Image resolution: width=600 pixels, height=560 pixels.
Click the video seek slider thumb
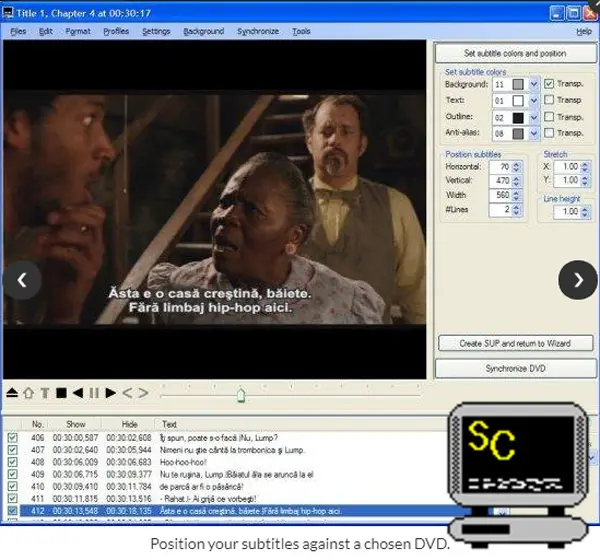click(x=241, y=395)
